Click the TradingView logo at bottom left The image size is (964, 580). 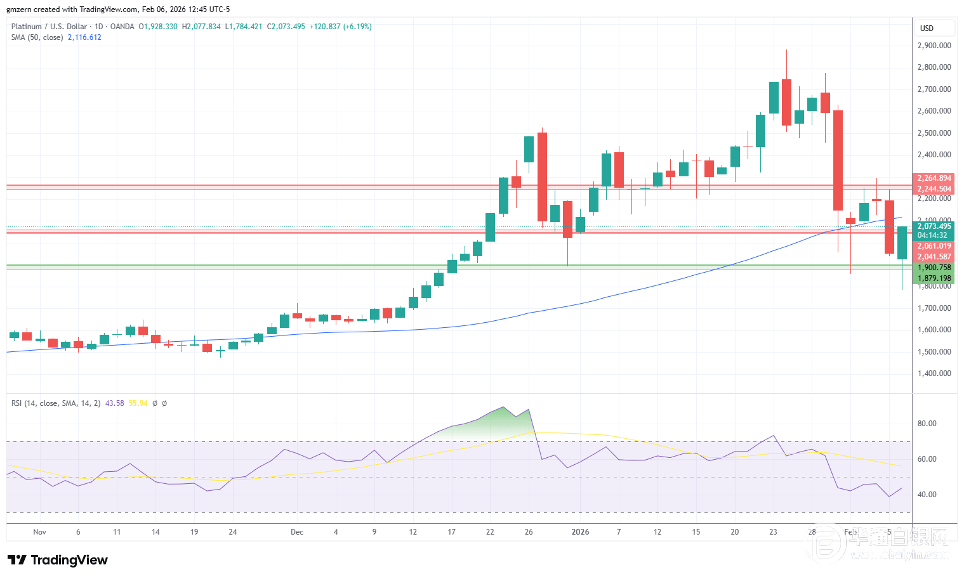tap(58, 560)
